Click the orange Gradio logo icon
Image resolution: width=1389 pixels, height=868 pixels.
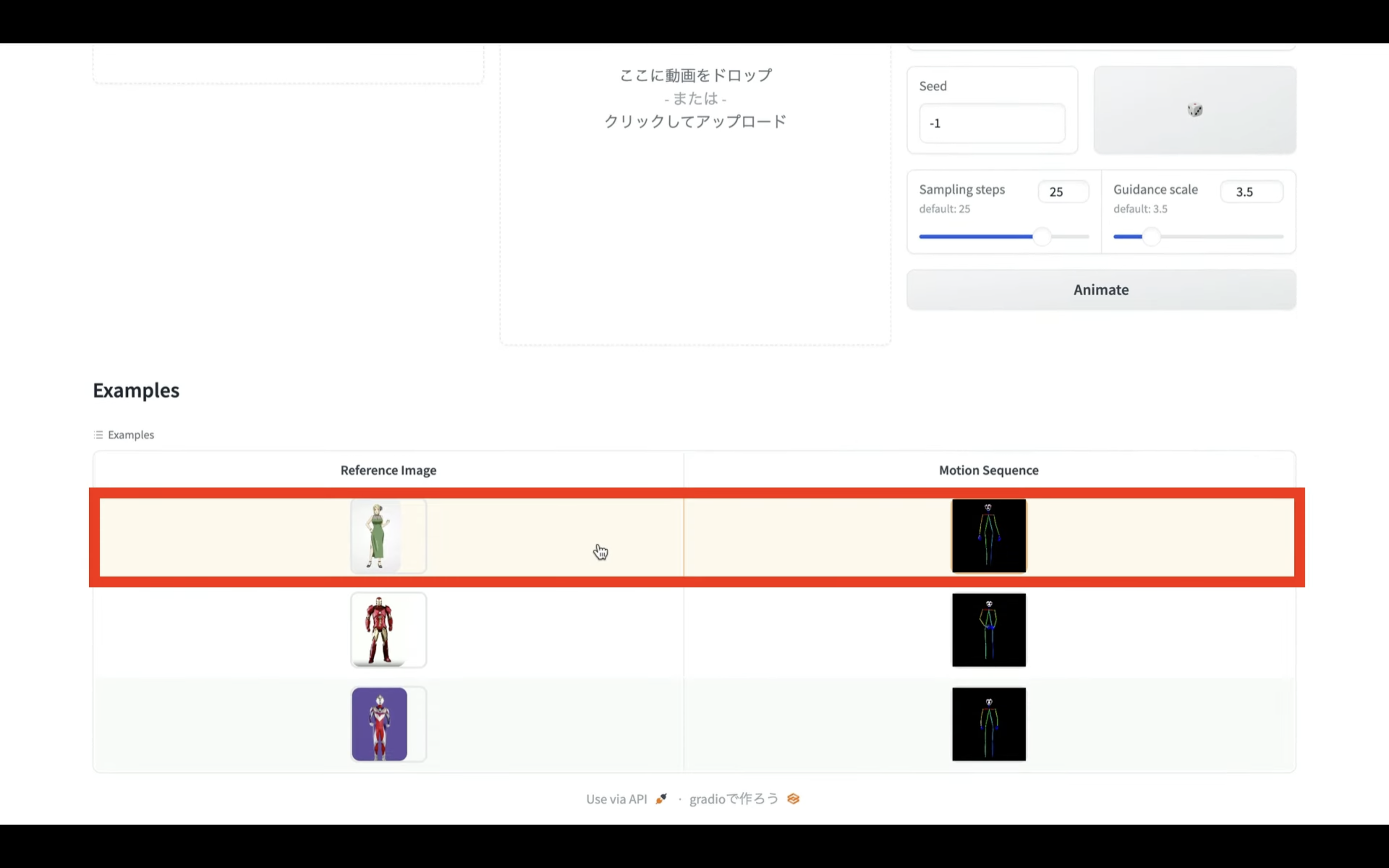793,799
